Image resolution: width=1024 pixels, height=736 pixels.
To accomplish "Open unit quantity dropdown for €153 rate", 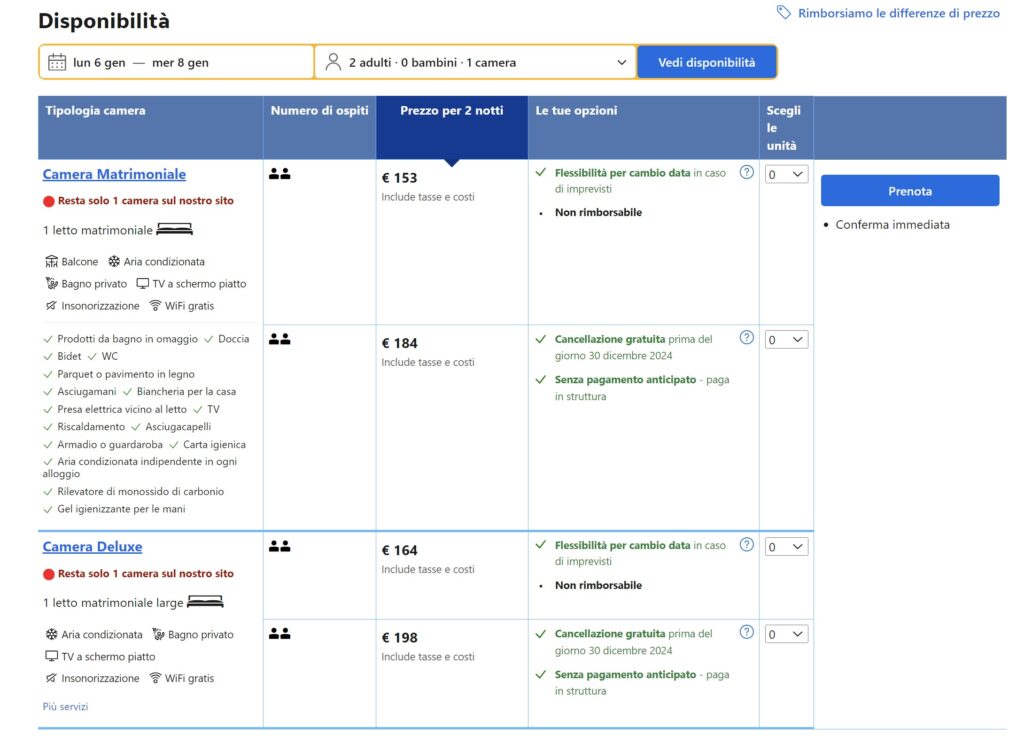I will 785,174.
